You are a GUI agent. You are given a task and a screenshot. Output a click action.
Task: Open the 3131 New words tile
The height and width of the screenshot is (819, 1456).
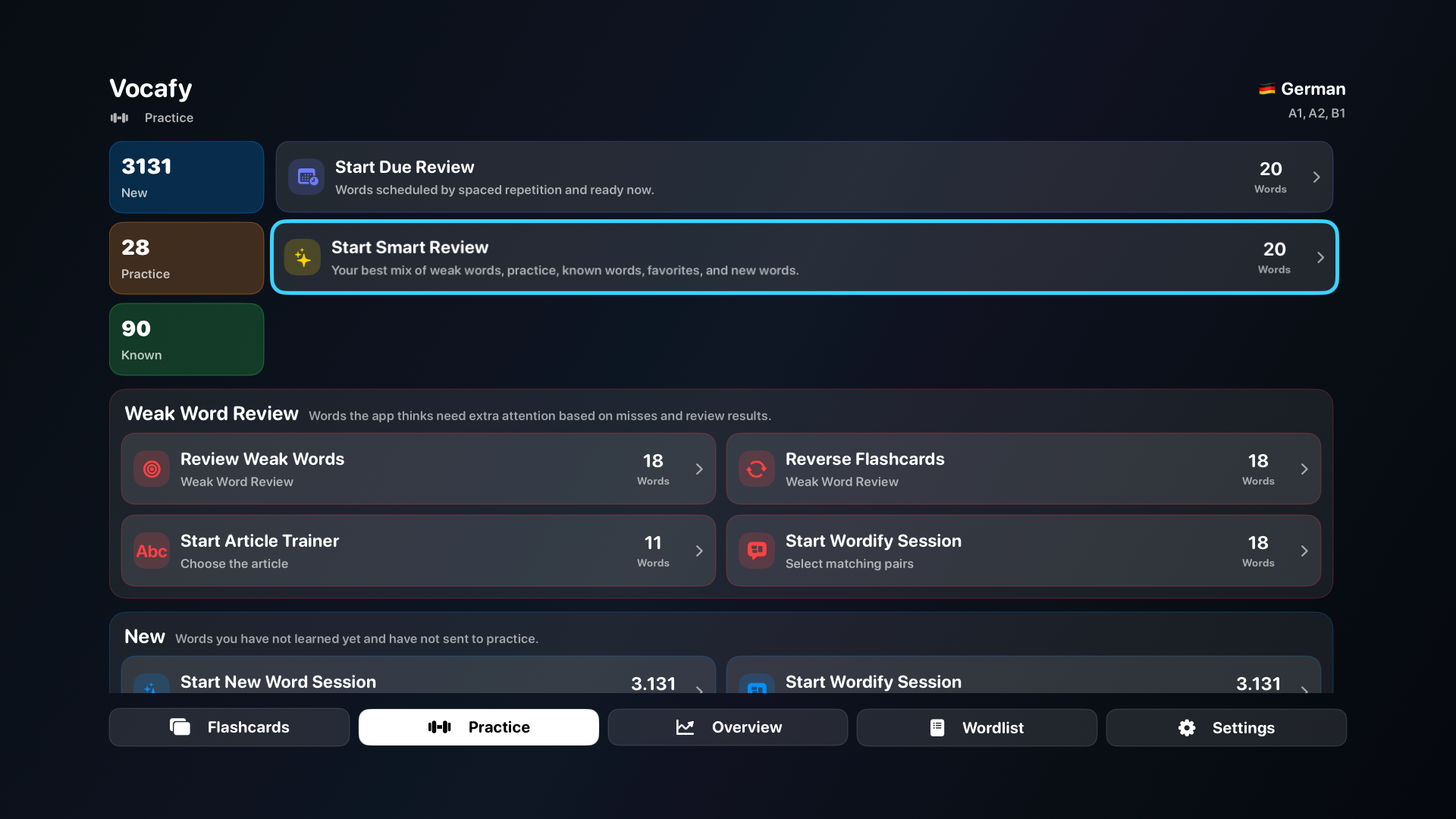point(187,177)
